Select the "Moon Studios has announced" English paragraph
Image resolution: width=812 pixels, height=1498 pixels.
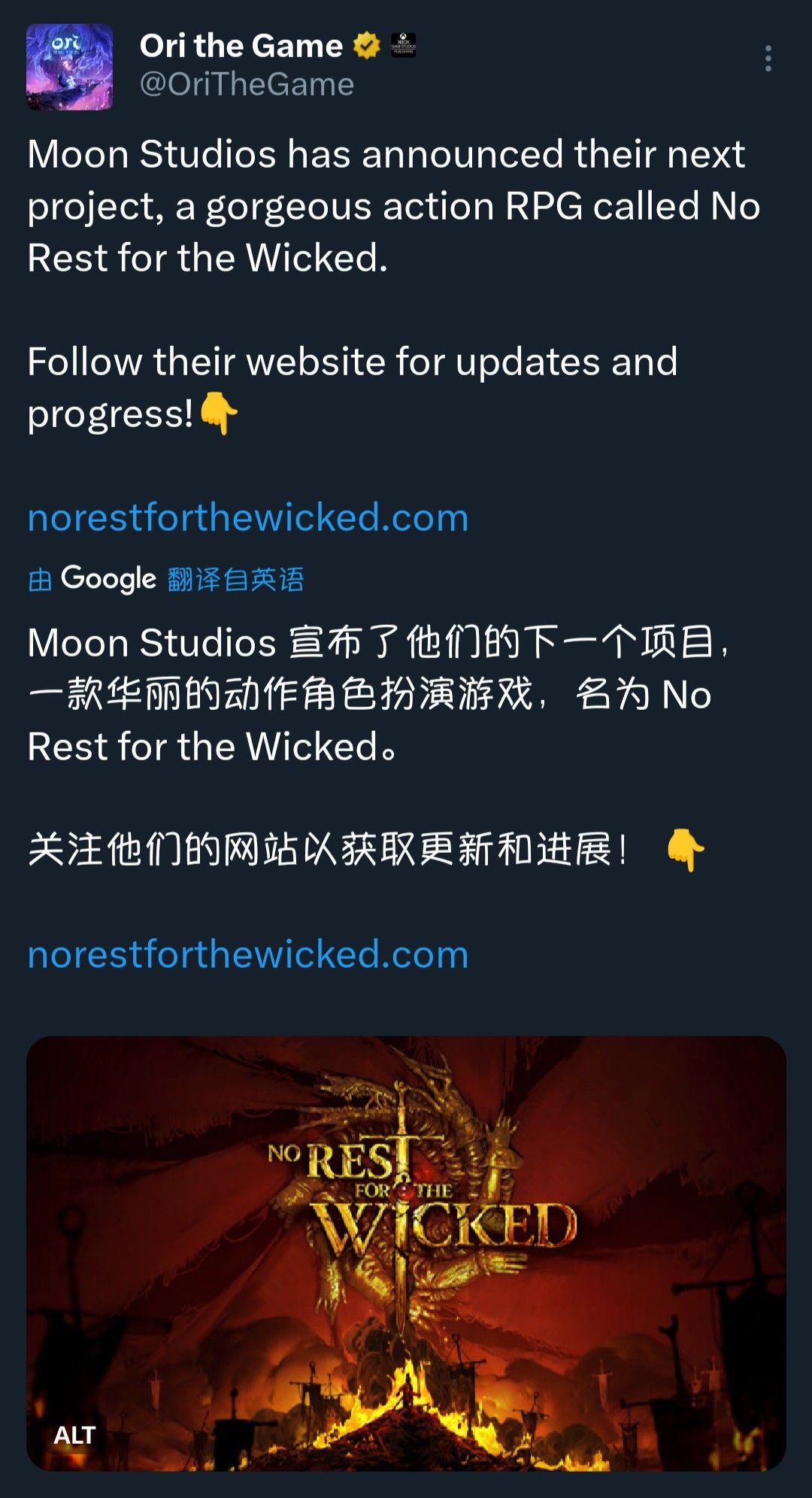click(394, 206)
